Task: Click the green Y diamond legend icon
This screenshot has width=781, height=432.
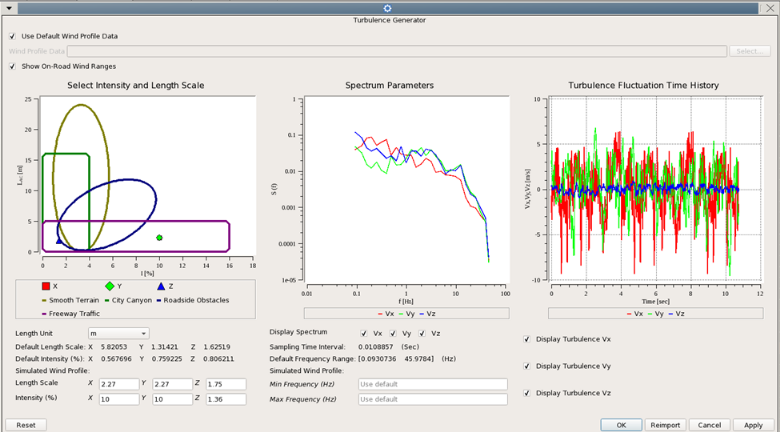Action: 109,286
